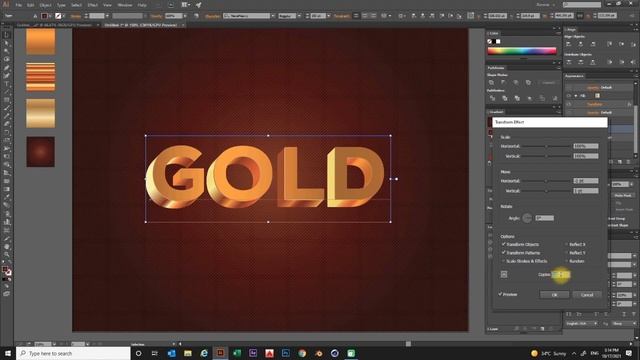
Task: Click the Opacity link in control bar
Action: 156,16
